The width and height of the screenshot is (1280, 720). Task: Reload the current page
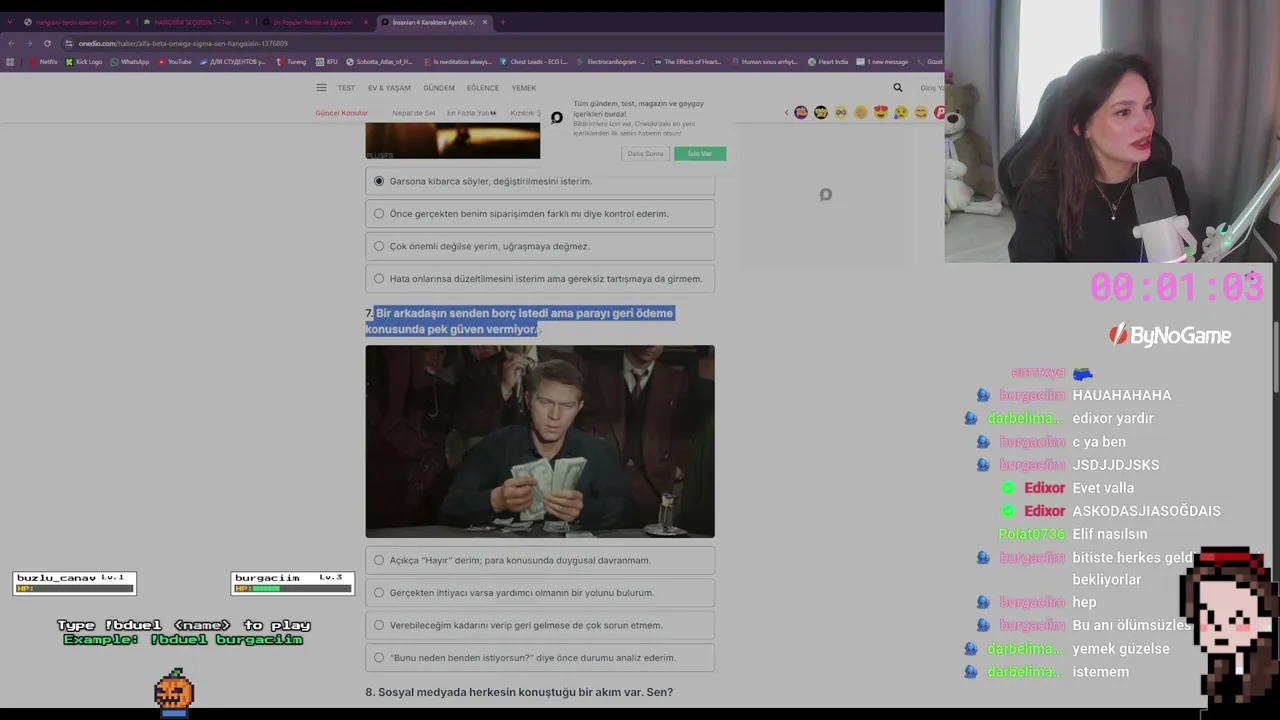click(47, 43)
